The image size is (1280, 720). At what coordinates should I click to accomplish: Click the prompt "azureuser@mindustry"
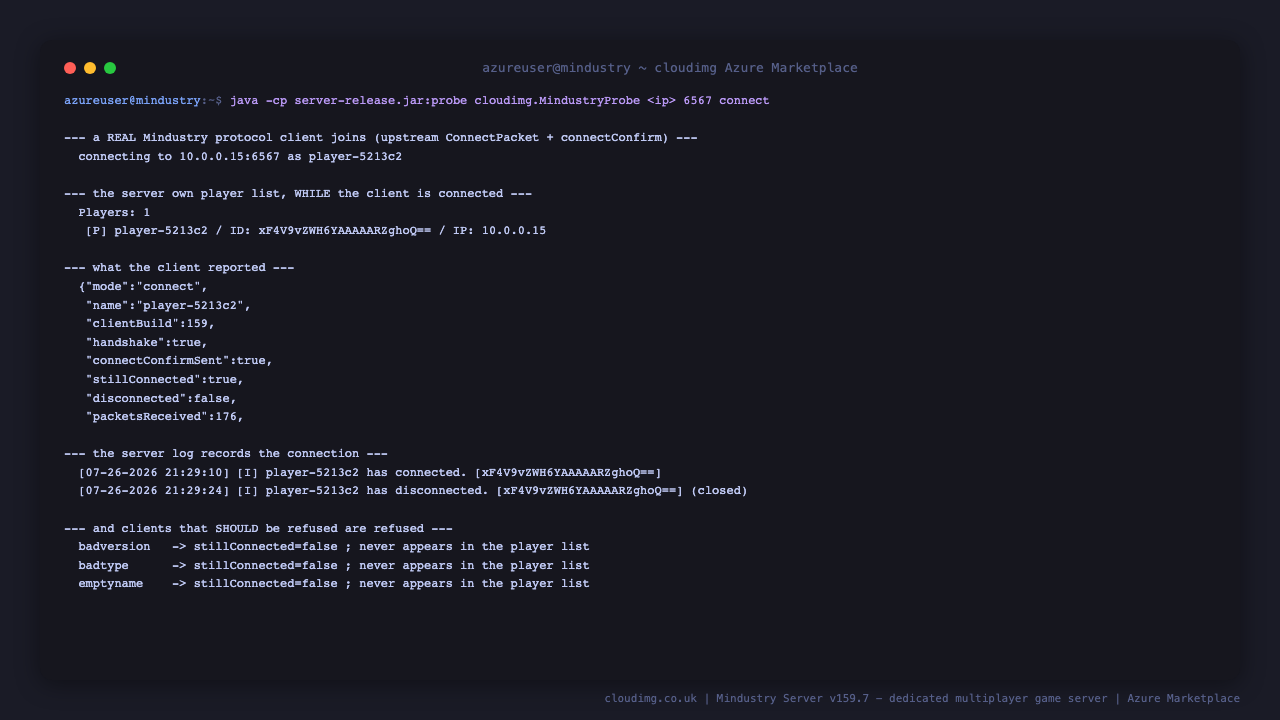(x=133, y=101)
